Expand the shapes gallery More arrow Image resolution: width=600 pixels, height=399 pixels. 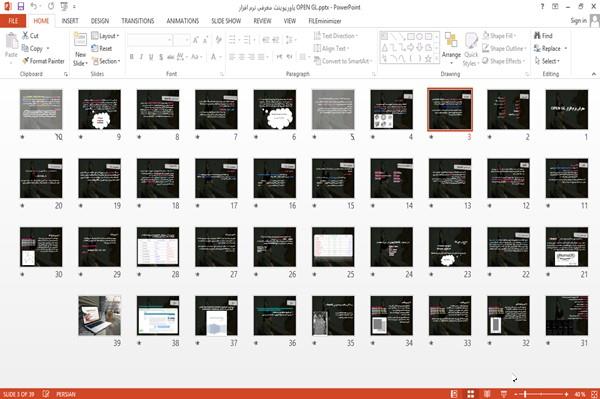click(x=436, y=59)
